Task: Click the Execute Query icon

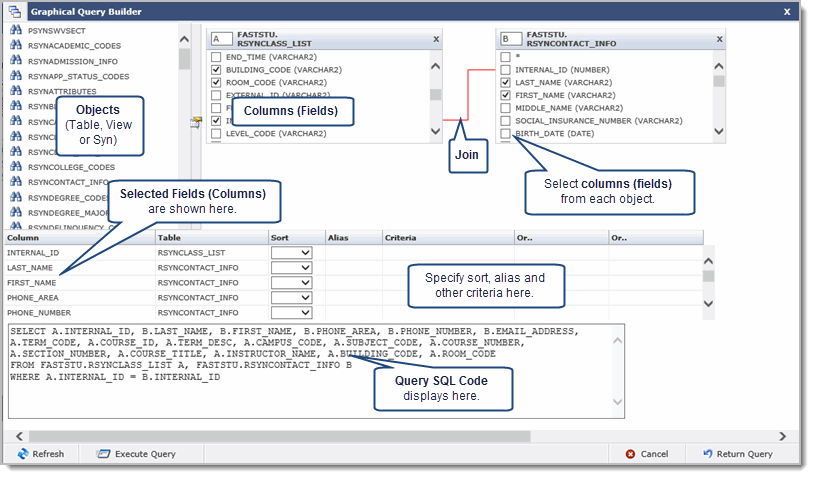Action: click(103, 454)
